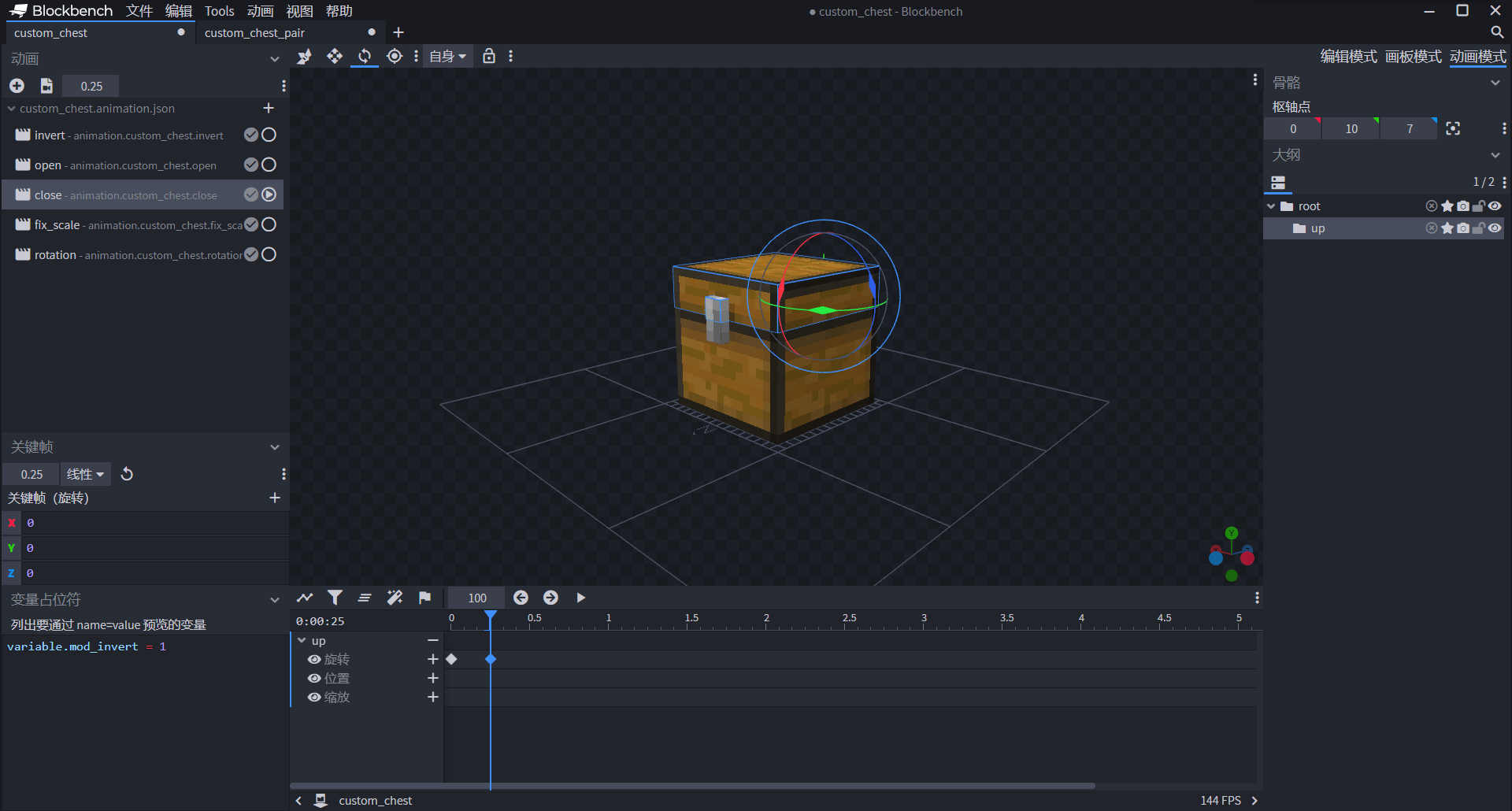
Task: Click the pivot X value field
Action: tap(1293, 128)
